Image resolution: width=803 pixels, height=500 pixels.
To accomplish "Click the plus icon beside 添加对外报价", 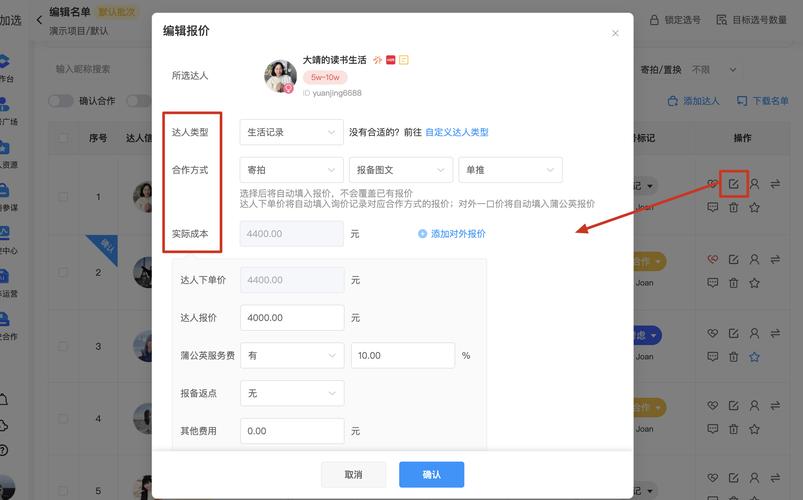I will [422, 234].
